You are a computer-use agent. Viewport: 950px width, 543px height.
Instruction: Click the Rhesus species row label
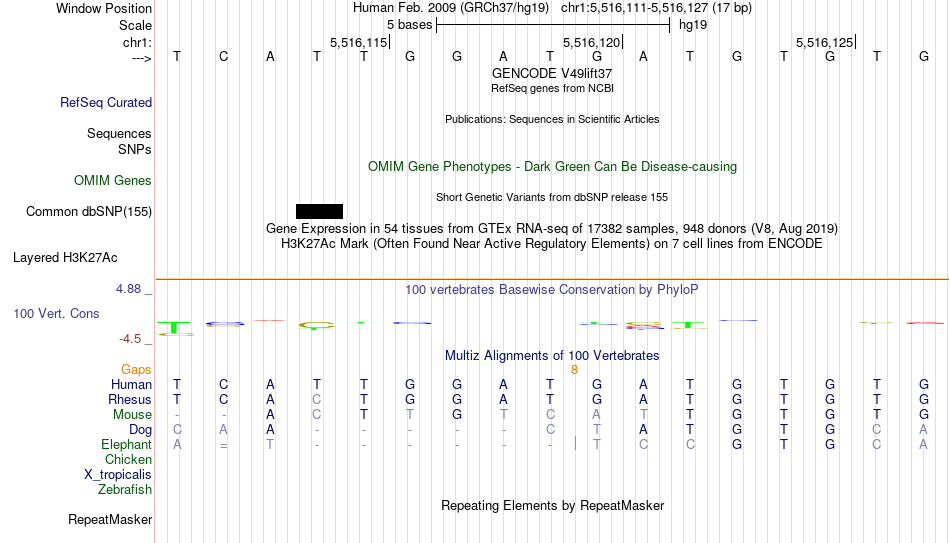tap(130, 399)
